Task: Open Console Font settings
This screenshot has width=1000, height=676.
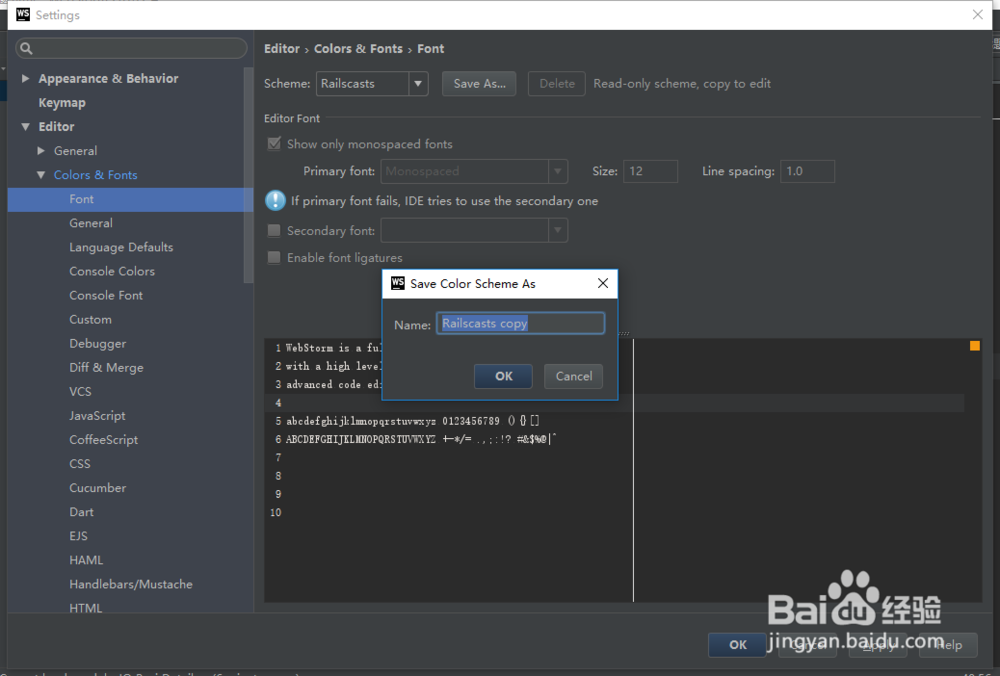Action: point(106,295)
